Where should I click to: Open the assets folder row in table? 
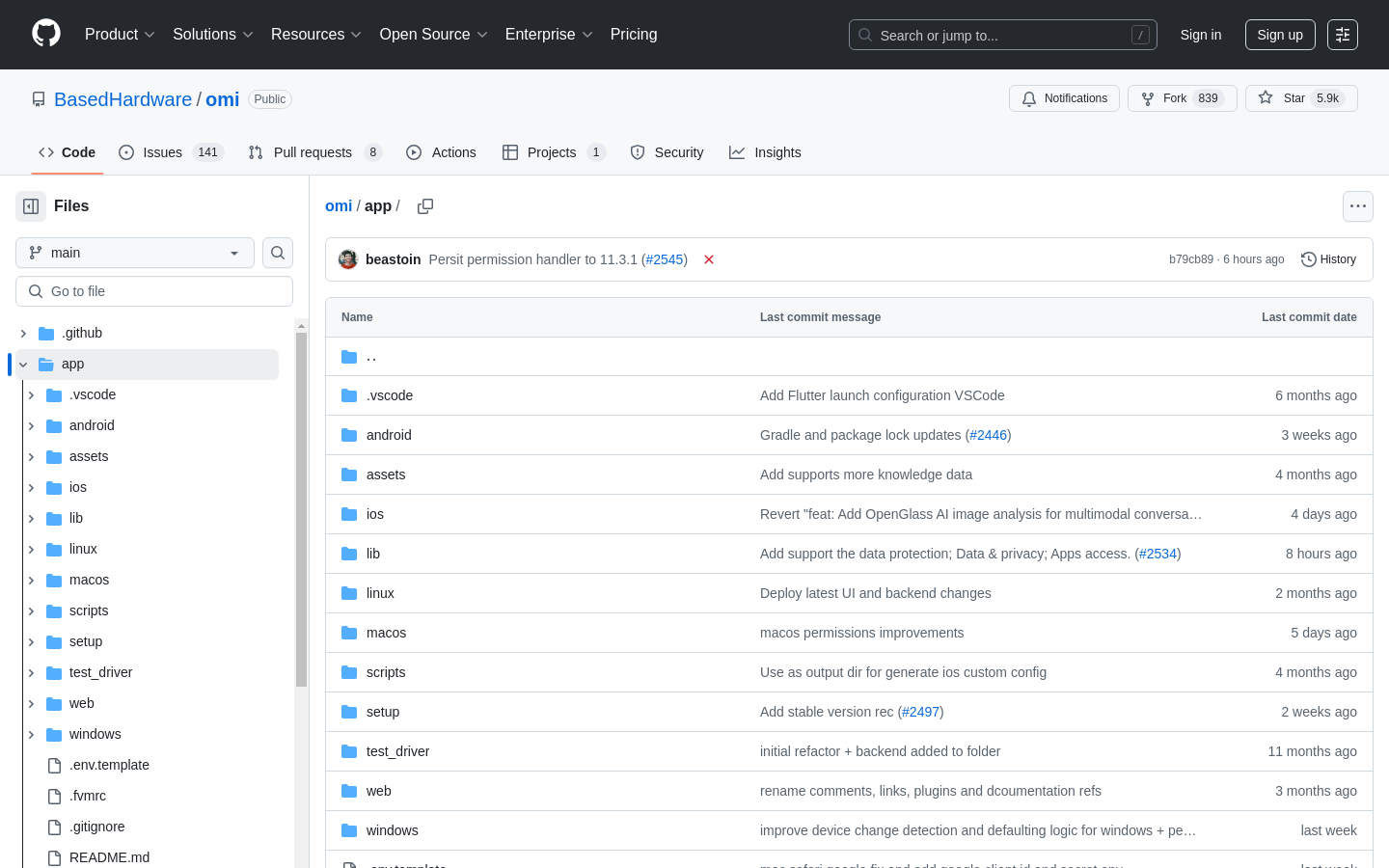click(x=849, y=475)
